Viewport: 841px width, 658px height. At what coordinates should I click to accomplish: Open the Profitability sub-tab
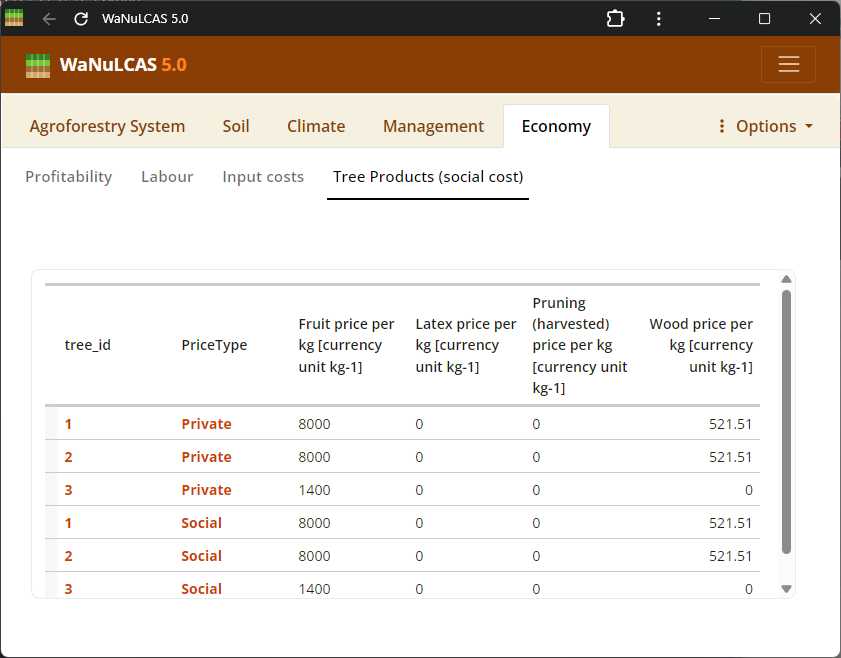tap(68, 177)
